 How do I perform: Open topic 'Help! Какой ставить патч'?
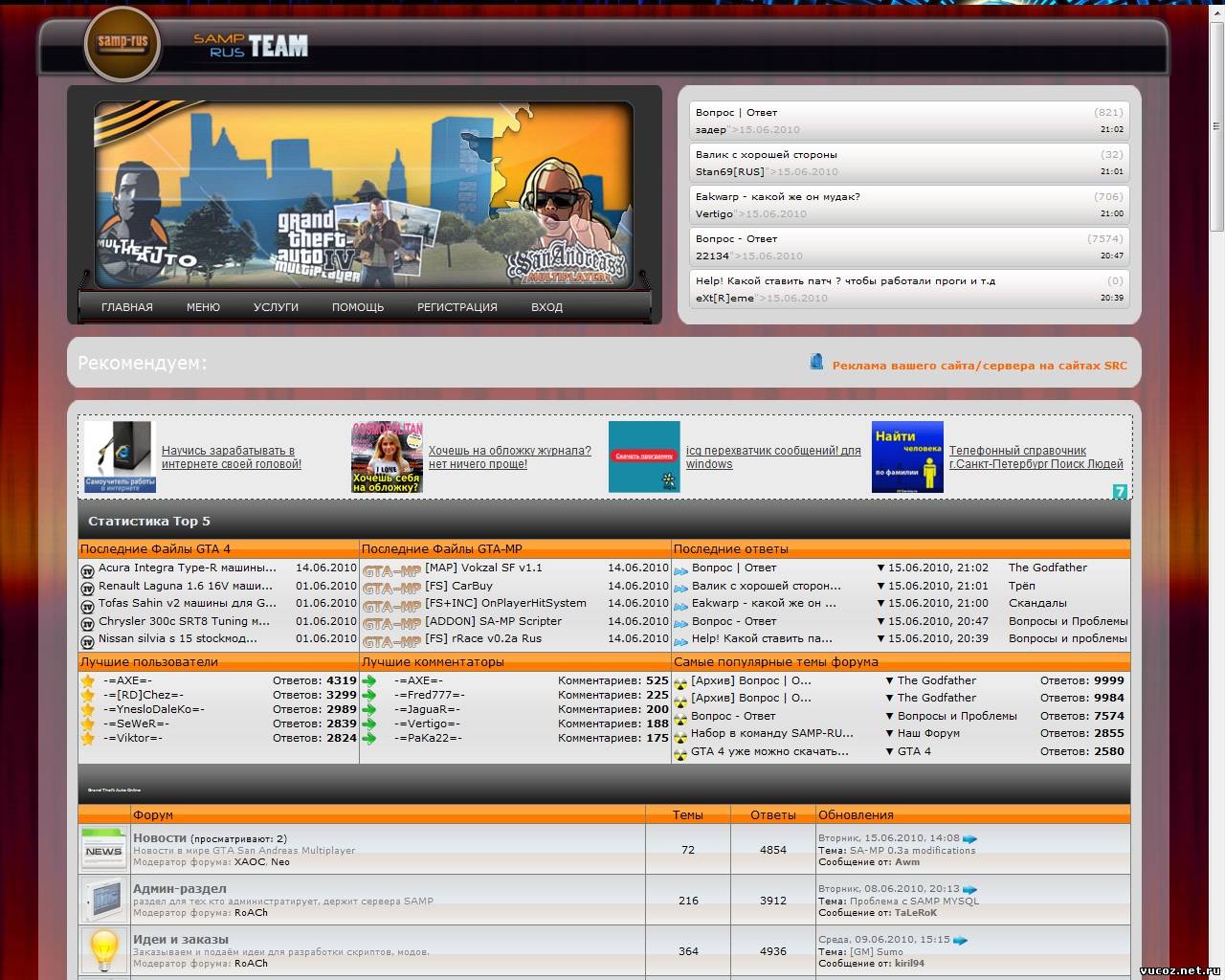click(845, 280)
